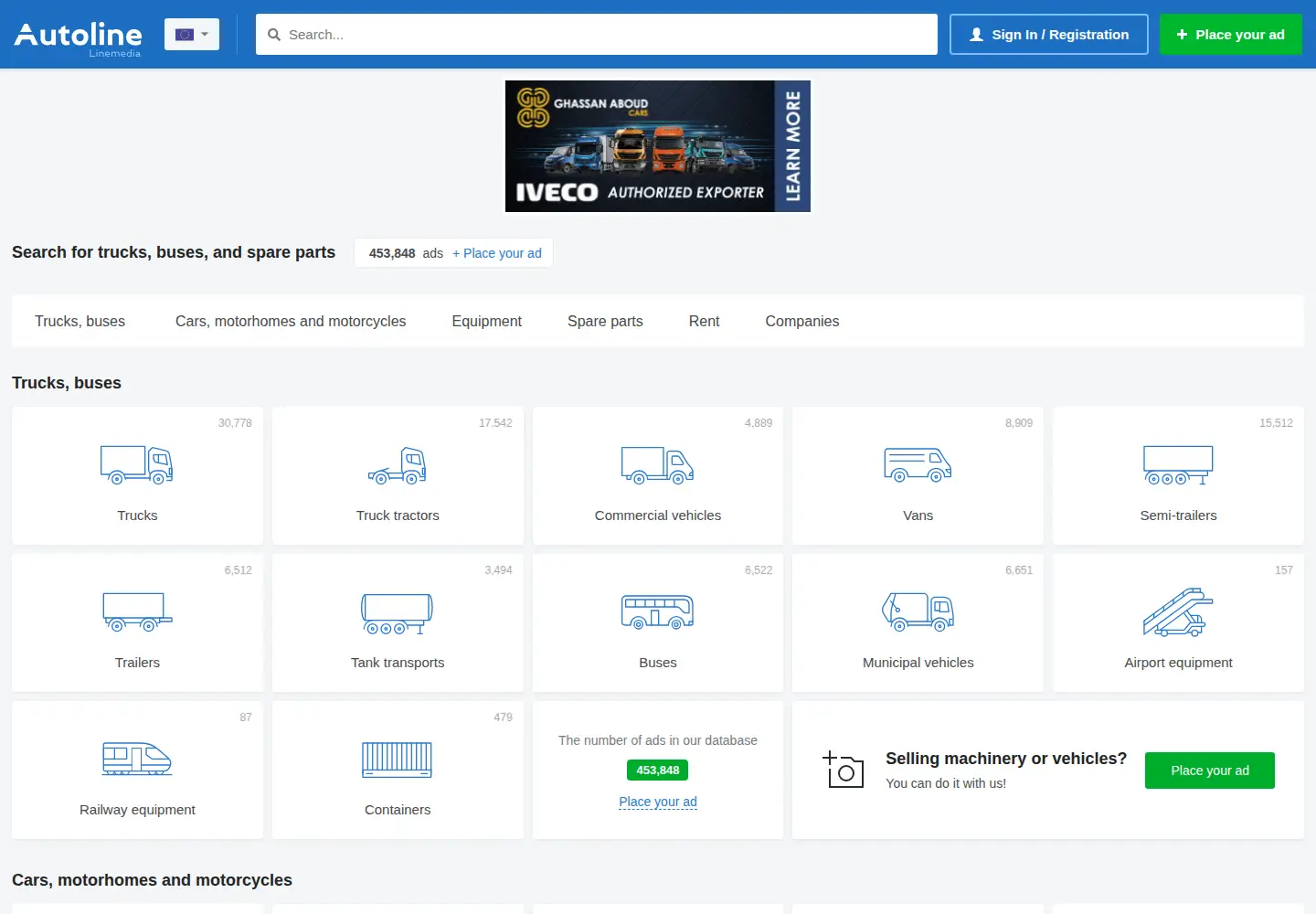Click the magnifier icon in search bar
The height and width of the screenshot is (914, 1316).
click(274, 35)
